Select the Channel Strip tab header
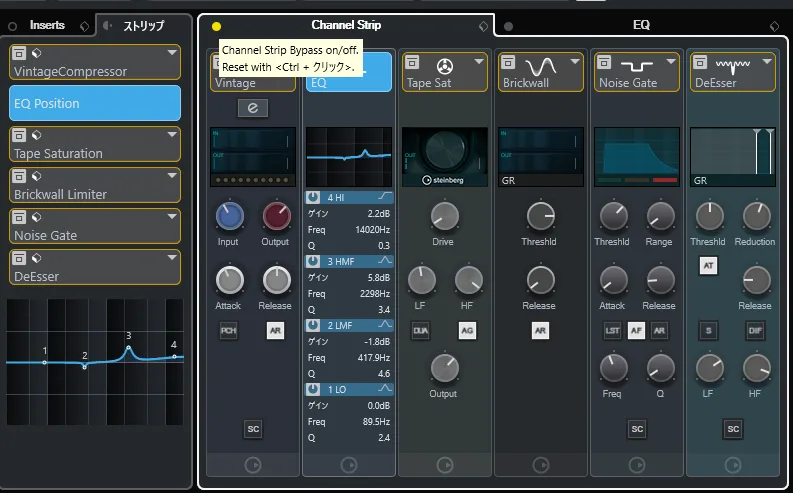 [x=346, y=25]
